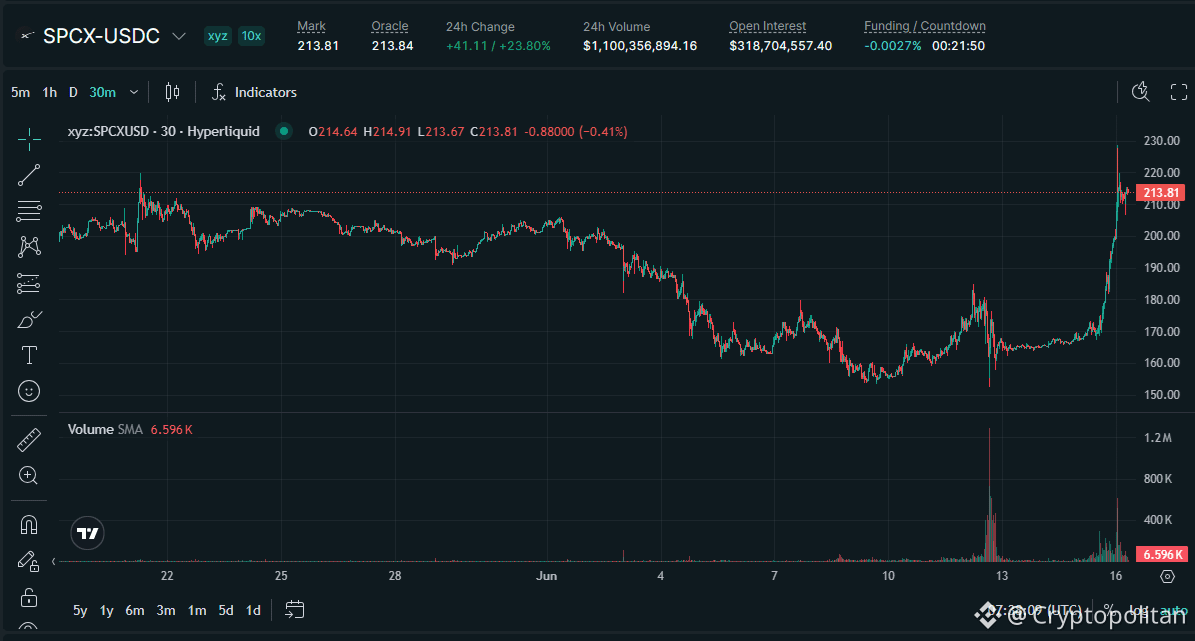Click the 24h Change value +41.11 / +23.80%
1195x641 pixels.
click(x=498, y=46)
